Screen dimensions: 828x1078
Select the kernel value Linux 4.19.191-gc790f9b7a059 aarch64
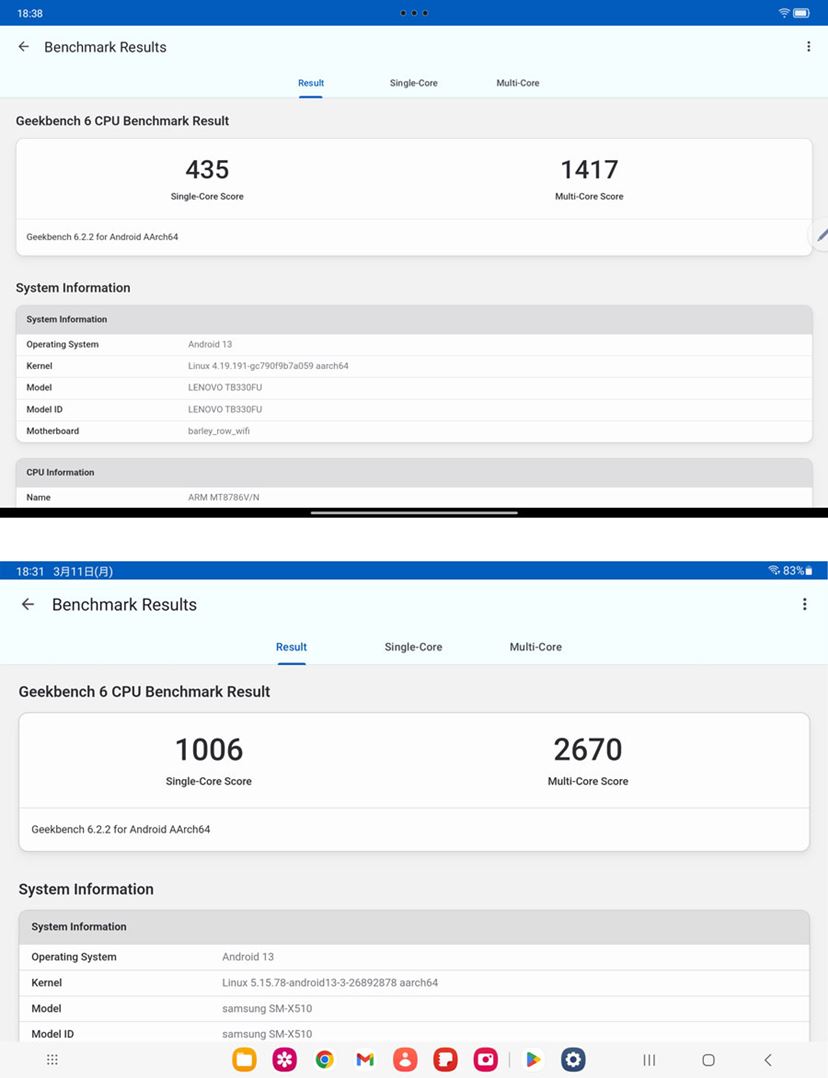(x=268, y=366)
